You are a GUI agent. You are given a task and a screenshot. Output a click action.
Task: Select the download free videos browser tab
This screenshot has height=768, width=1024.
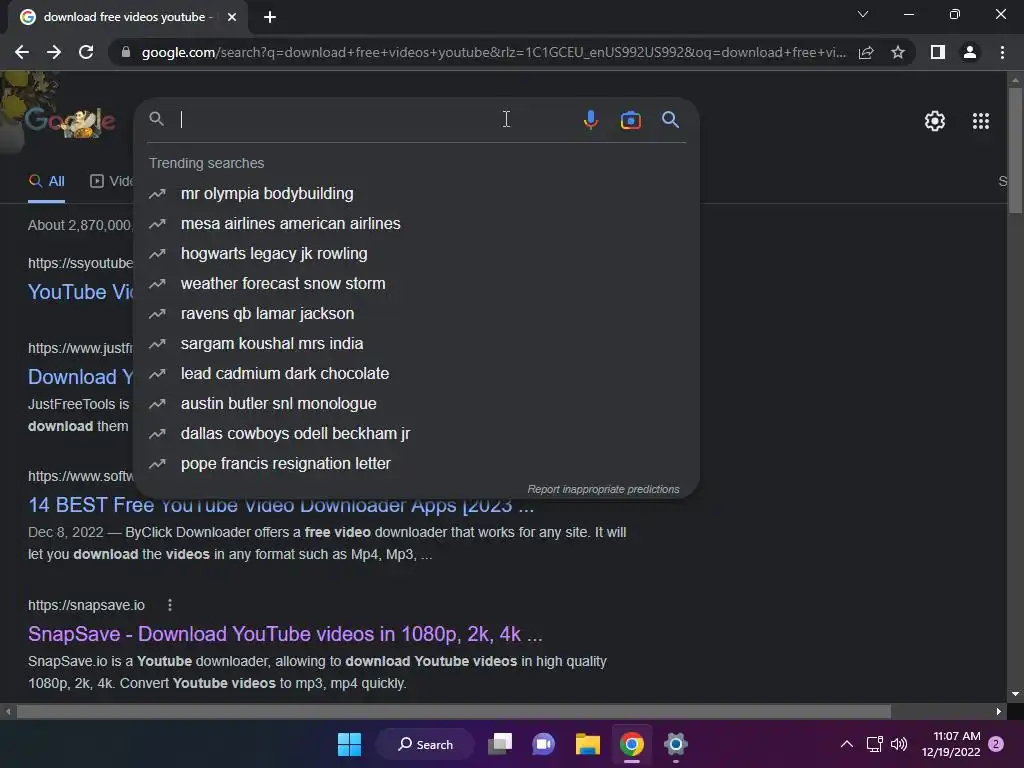click(x=128, y=17)
